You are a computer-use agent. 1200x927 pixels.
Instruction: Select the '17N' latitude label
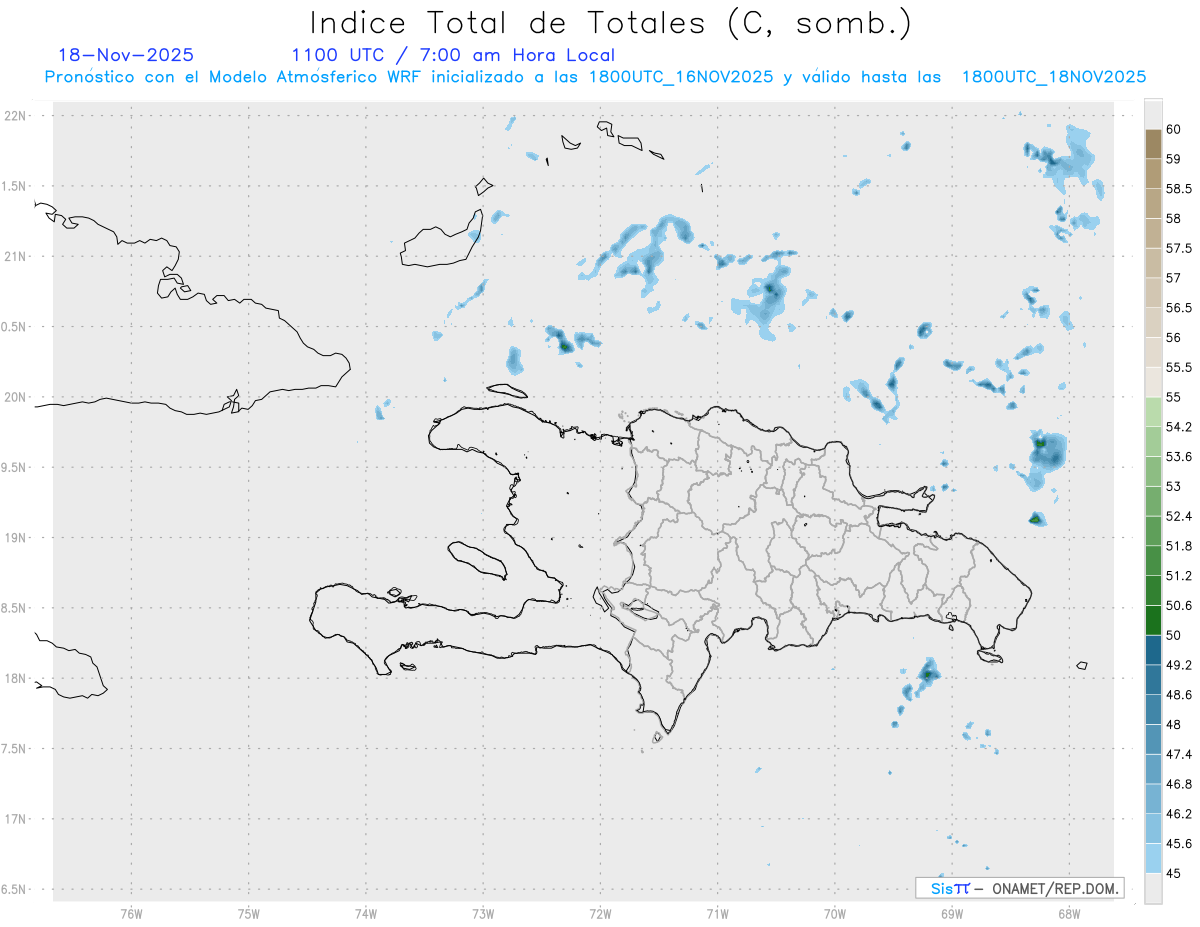(x=16, y=819)
